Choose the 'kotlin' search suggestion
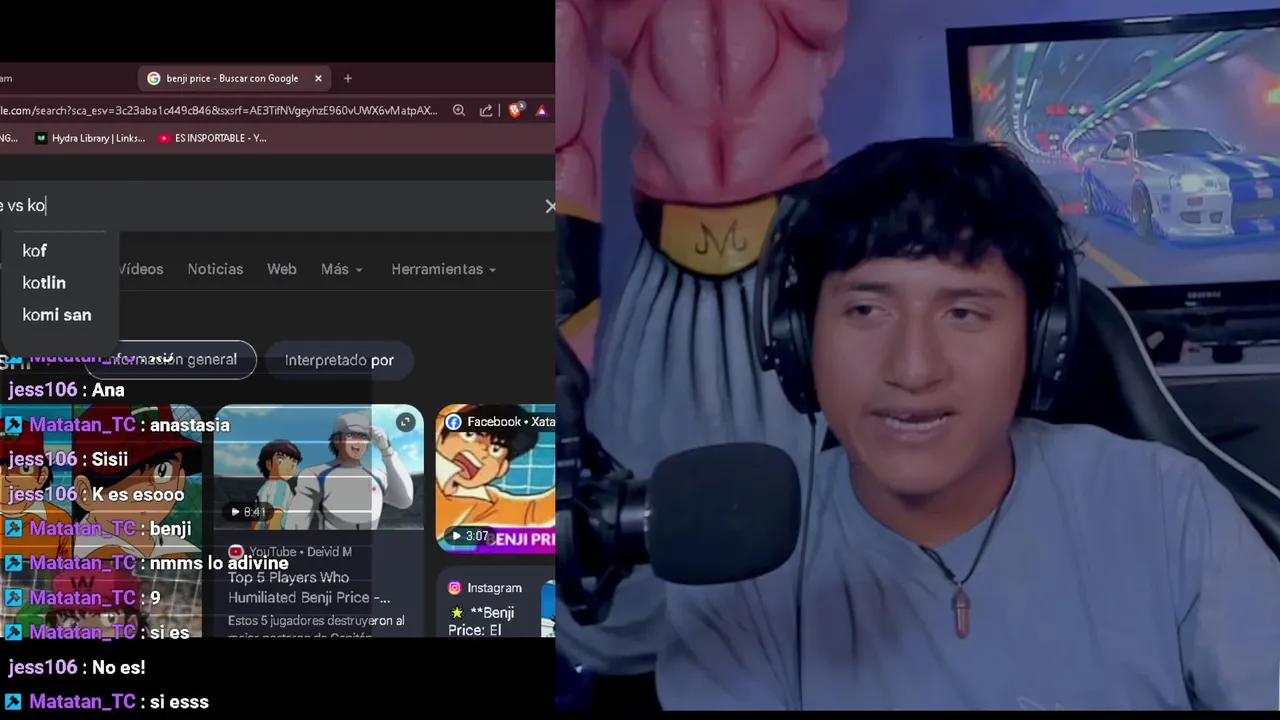The image size is (1280, 720). coord(44,283)
